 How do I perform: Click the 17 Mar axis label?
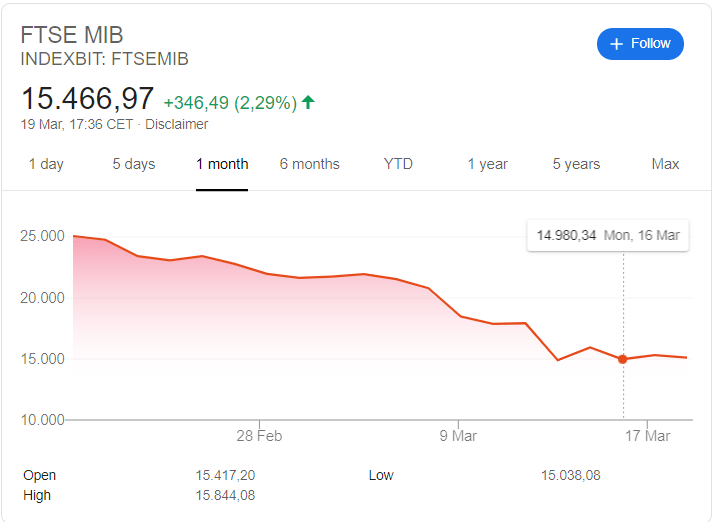click(x=647, y=436)
